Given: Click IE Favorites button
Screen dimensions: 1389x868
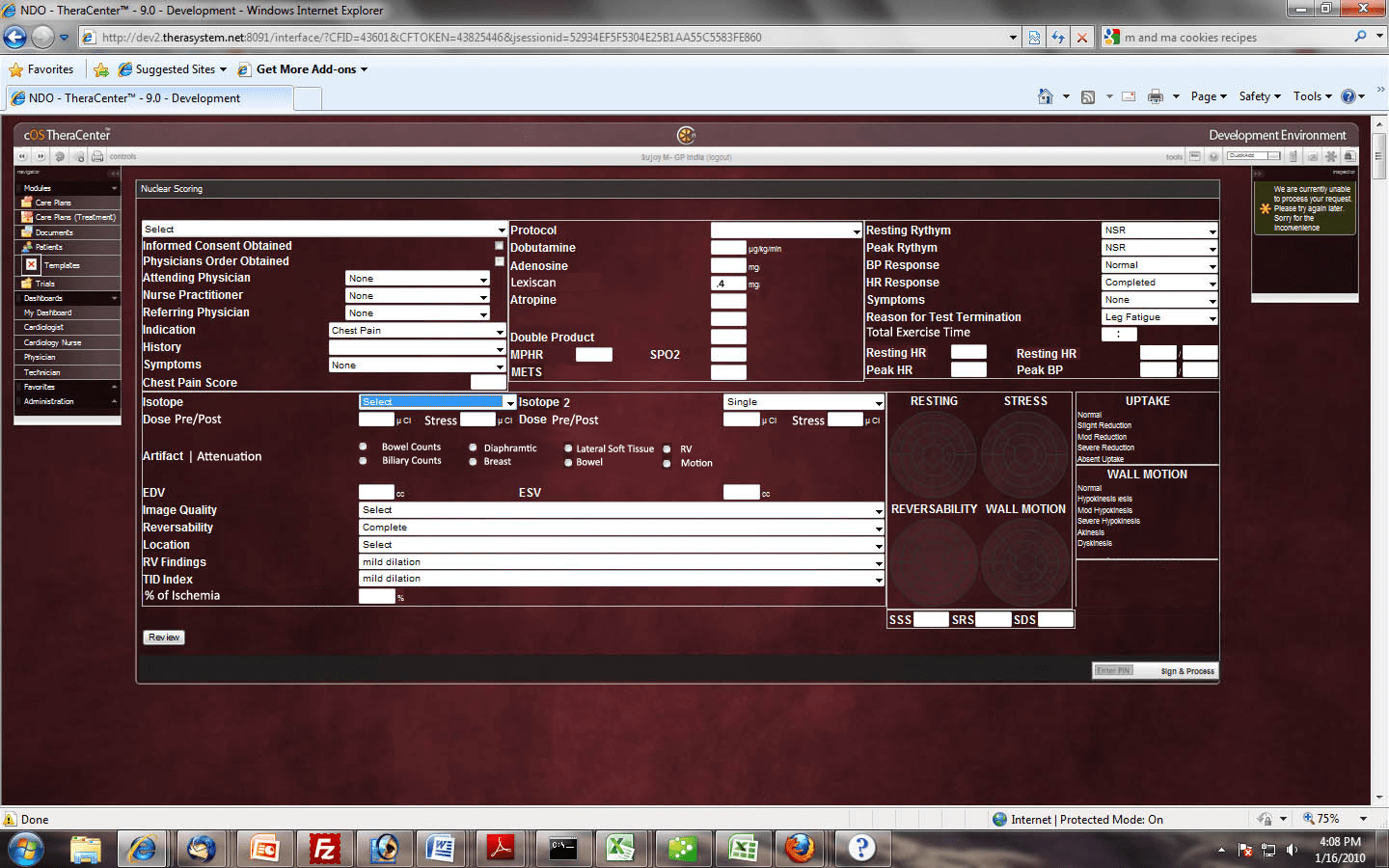Looking at the screenshot, I should pyautogui.click(x=41, y=69).
